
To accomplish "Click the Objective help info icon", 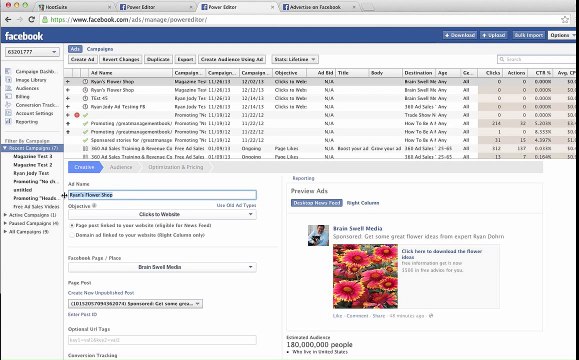I will [x=94, y=206].
